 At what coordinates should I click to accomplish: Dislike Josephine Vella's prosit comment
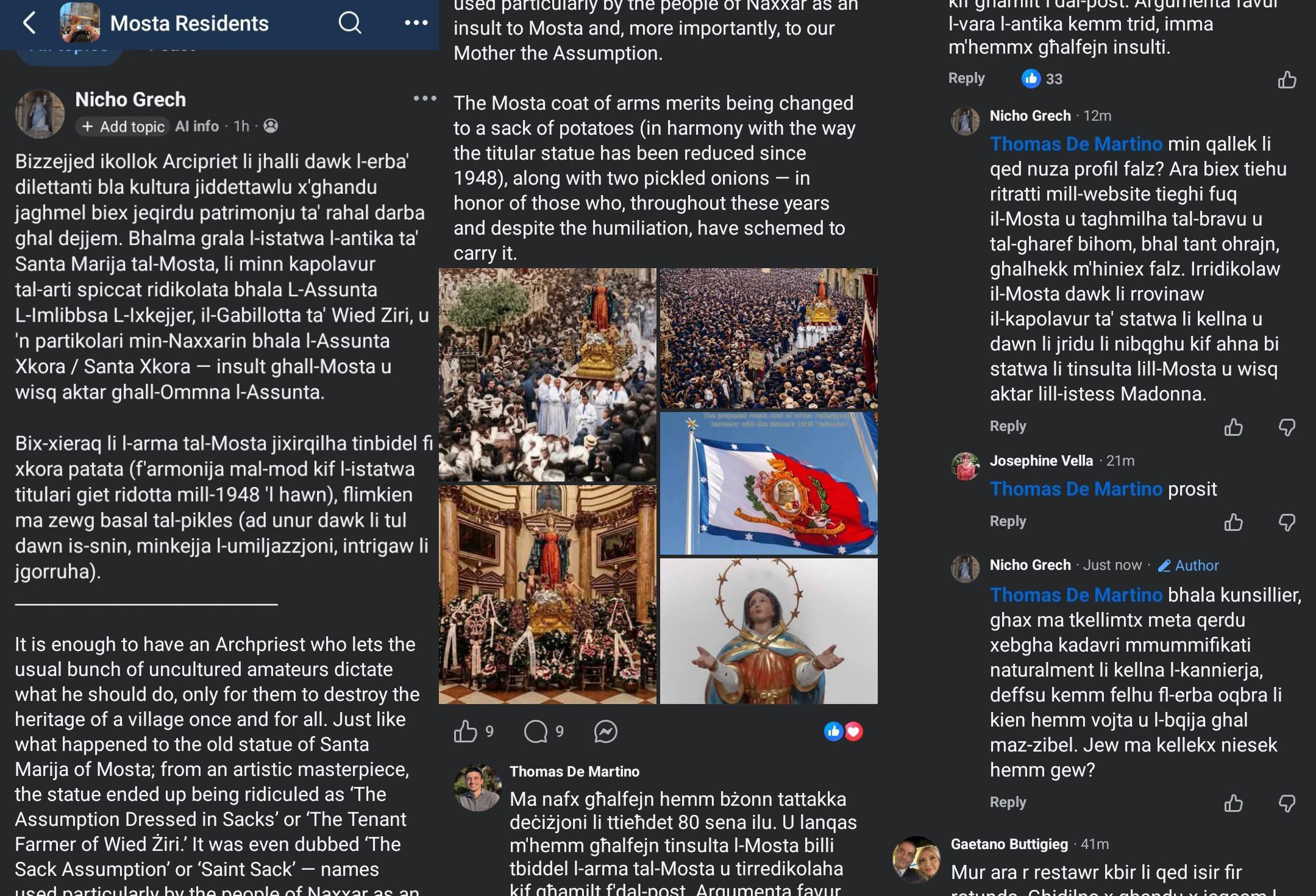point(1287,522)
